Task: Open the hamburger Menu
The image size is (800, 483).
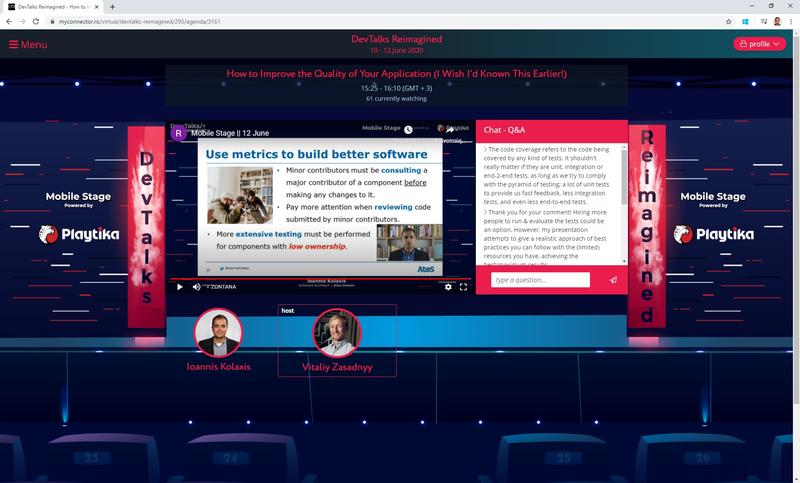Action: (28, 44)
